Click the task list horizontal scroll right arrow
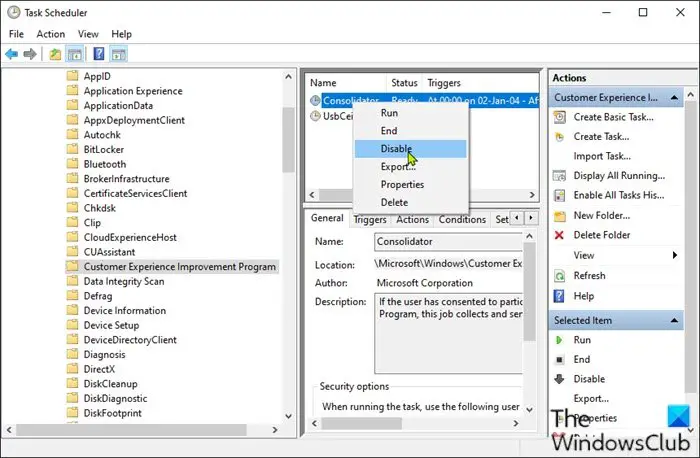700x458 pixels. 532,195
